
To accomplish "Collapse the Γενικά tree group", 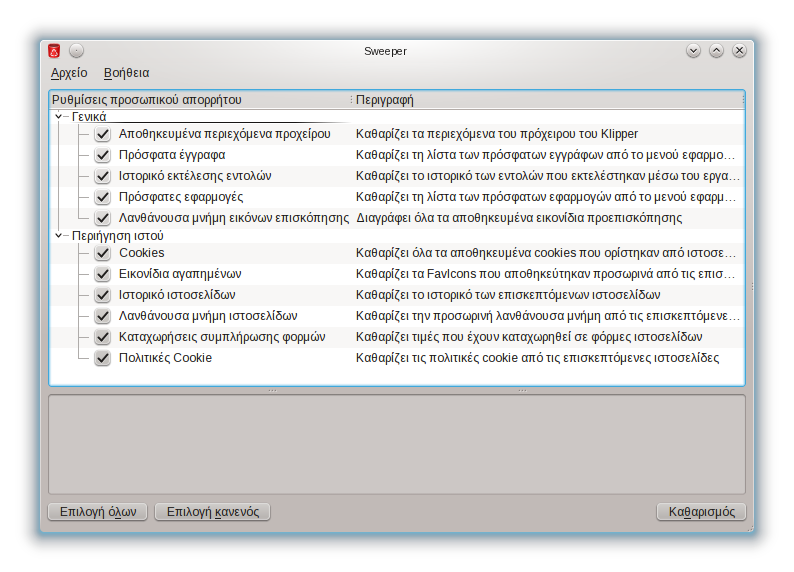I will click(x=58, y=117).
